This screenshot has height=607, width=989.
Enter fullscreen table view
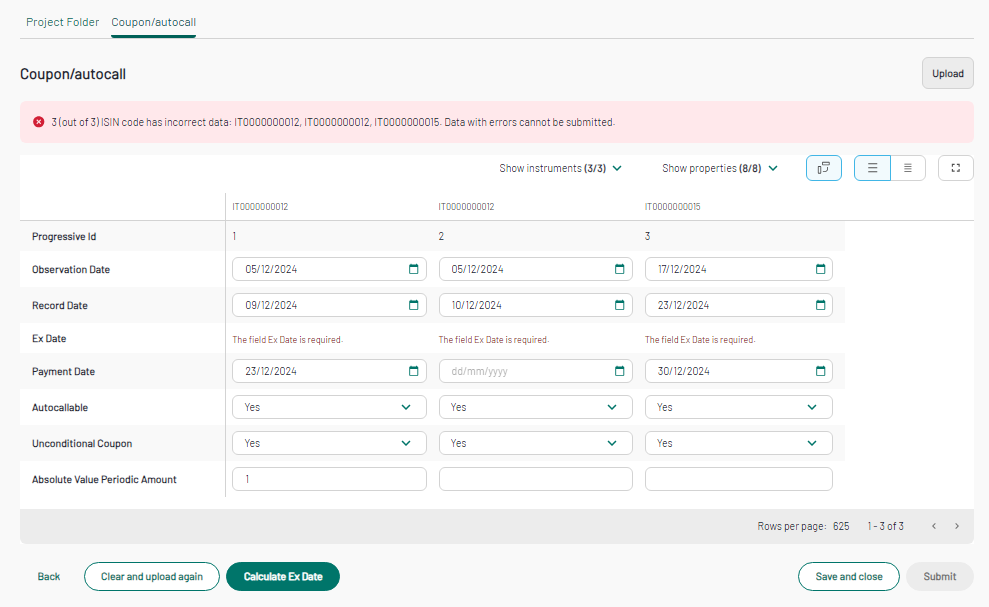click(956, 168)
